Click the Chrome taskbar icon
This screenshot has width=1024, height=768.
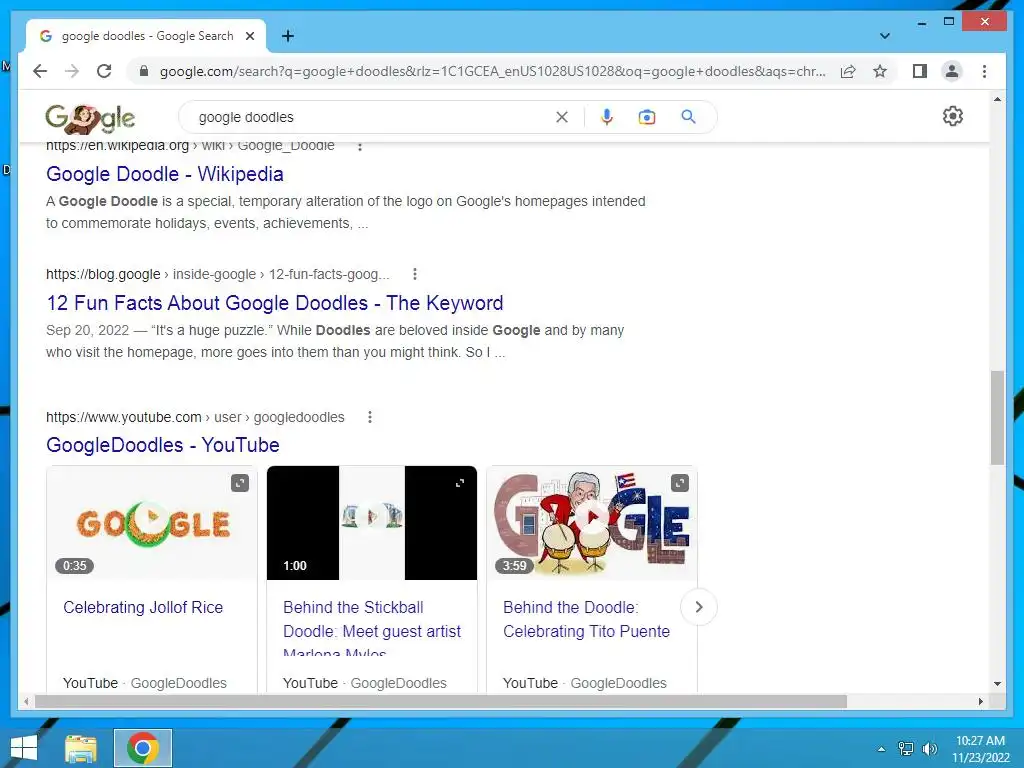click(x=143, y=748)
